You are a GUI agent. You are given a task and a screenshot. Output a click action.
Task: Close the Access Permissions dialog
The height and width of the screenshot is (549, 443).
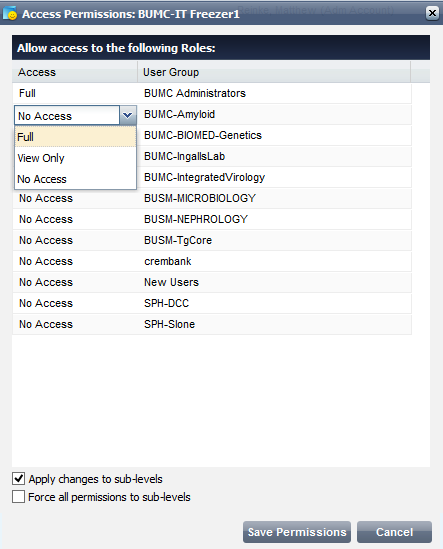(x=432, y=13)
